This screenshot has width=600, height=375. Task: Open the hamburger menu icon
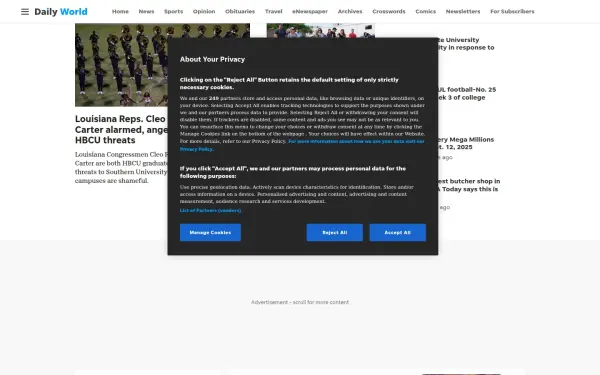[x=25, y=11]
